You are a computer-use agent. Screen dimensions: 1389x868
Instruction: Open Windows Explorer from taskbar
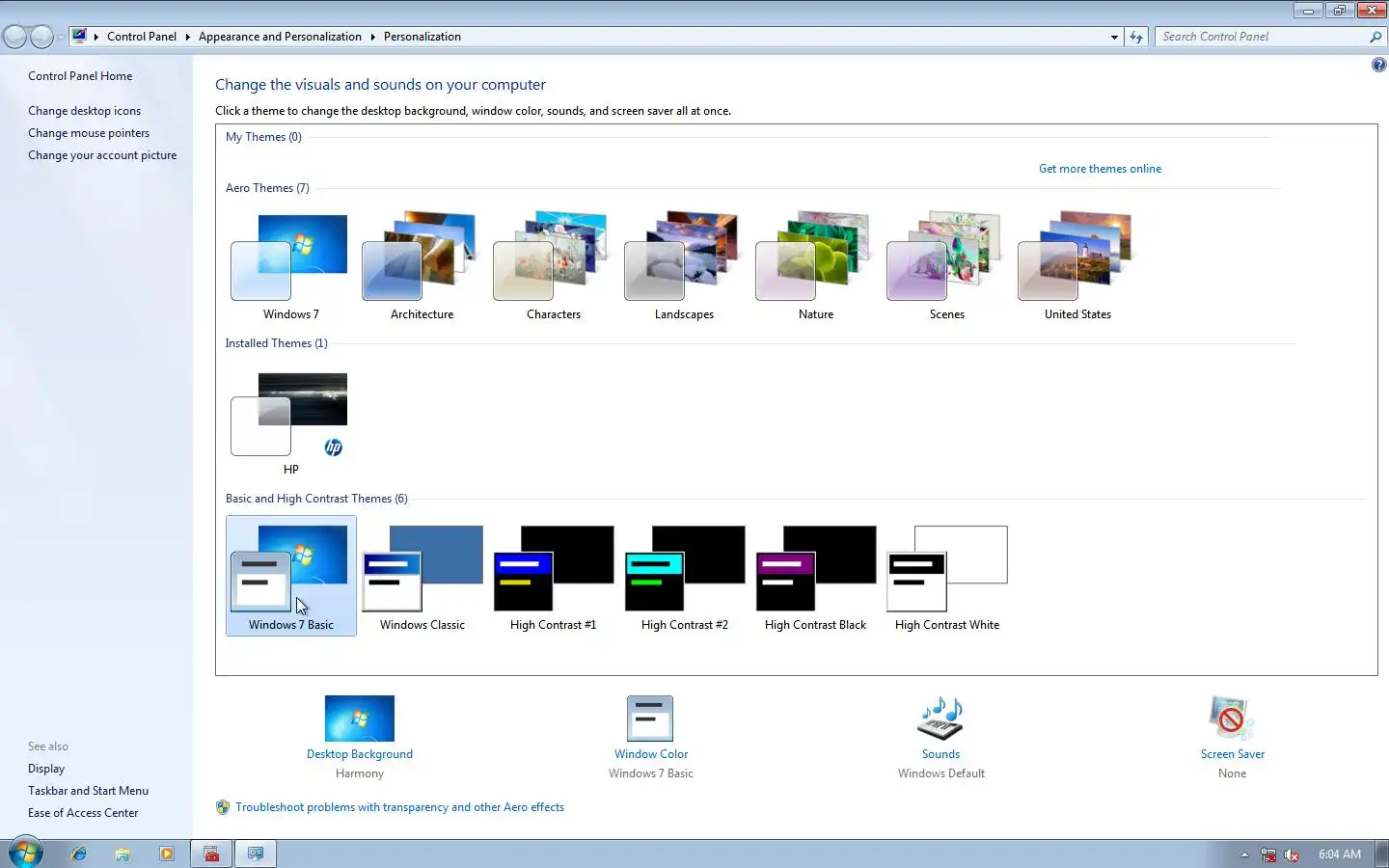click(123, 854)
